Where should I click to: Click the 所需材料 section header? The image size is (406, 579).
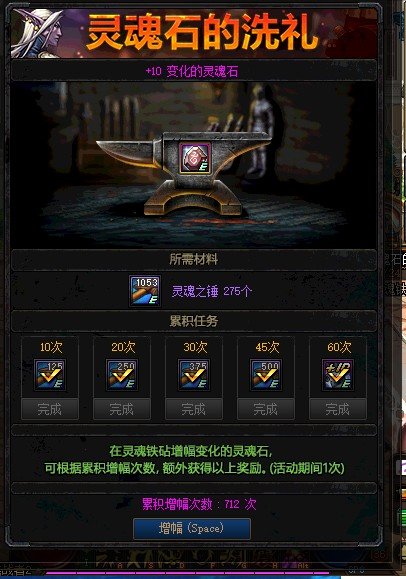coord(194,260)
